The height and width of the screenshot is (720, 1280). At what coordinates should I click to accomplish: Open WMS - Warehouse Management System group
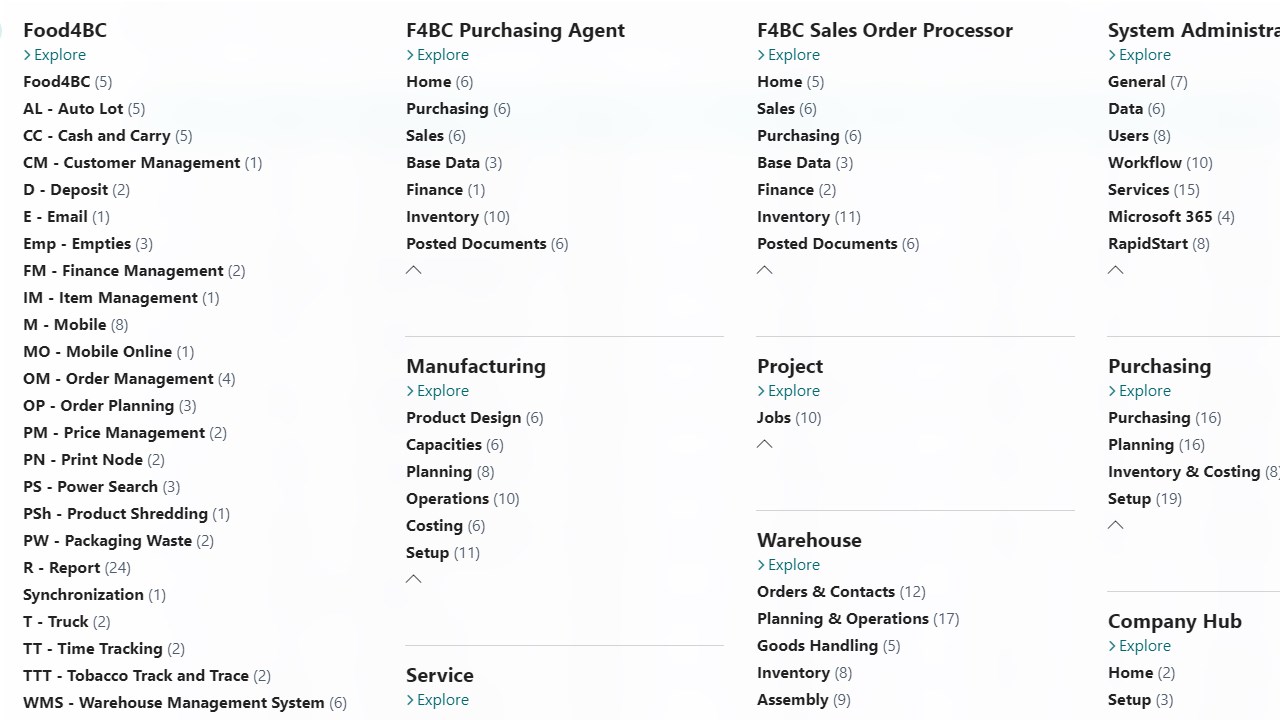(174, 703)
